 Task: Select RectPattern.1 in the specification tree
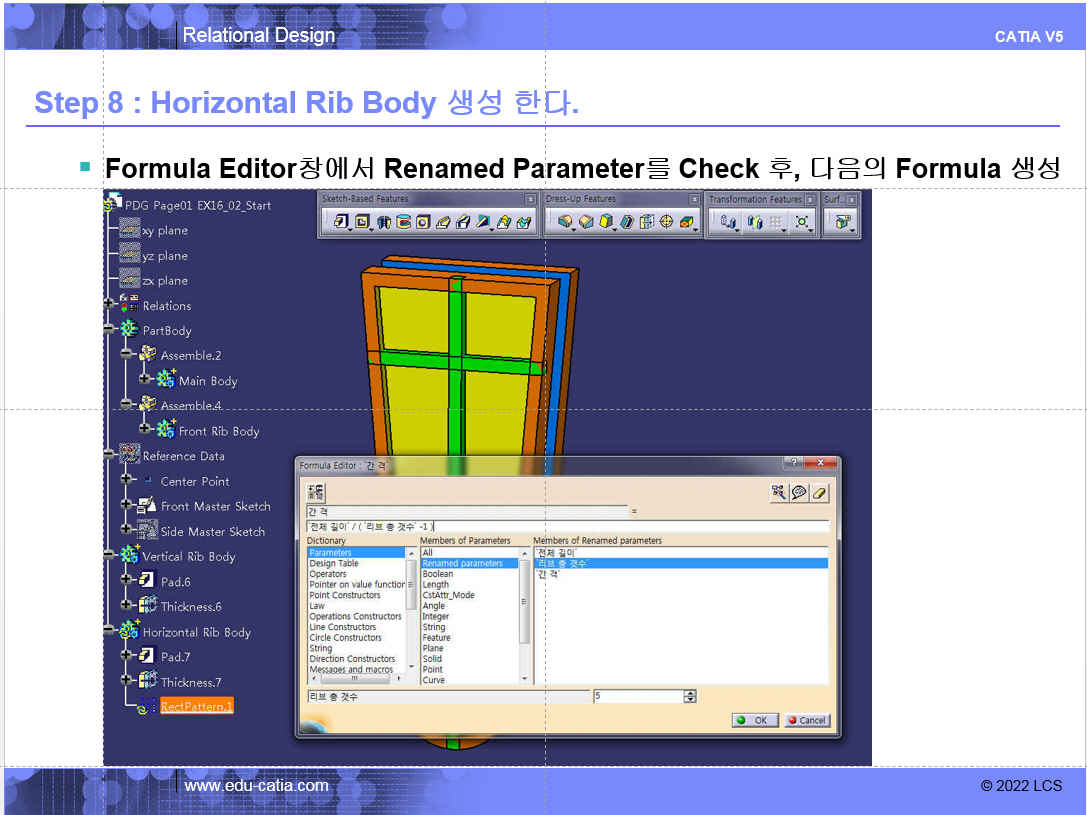pos(196,706)
